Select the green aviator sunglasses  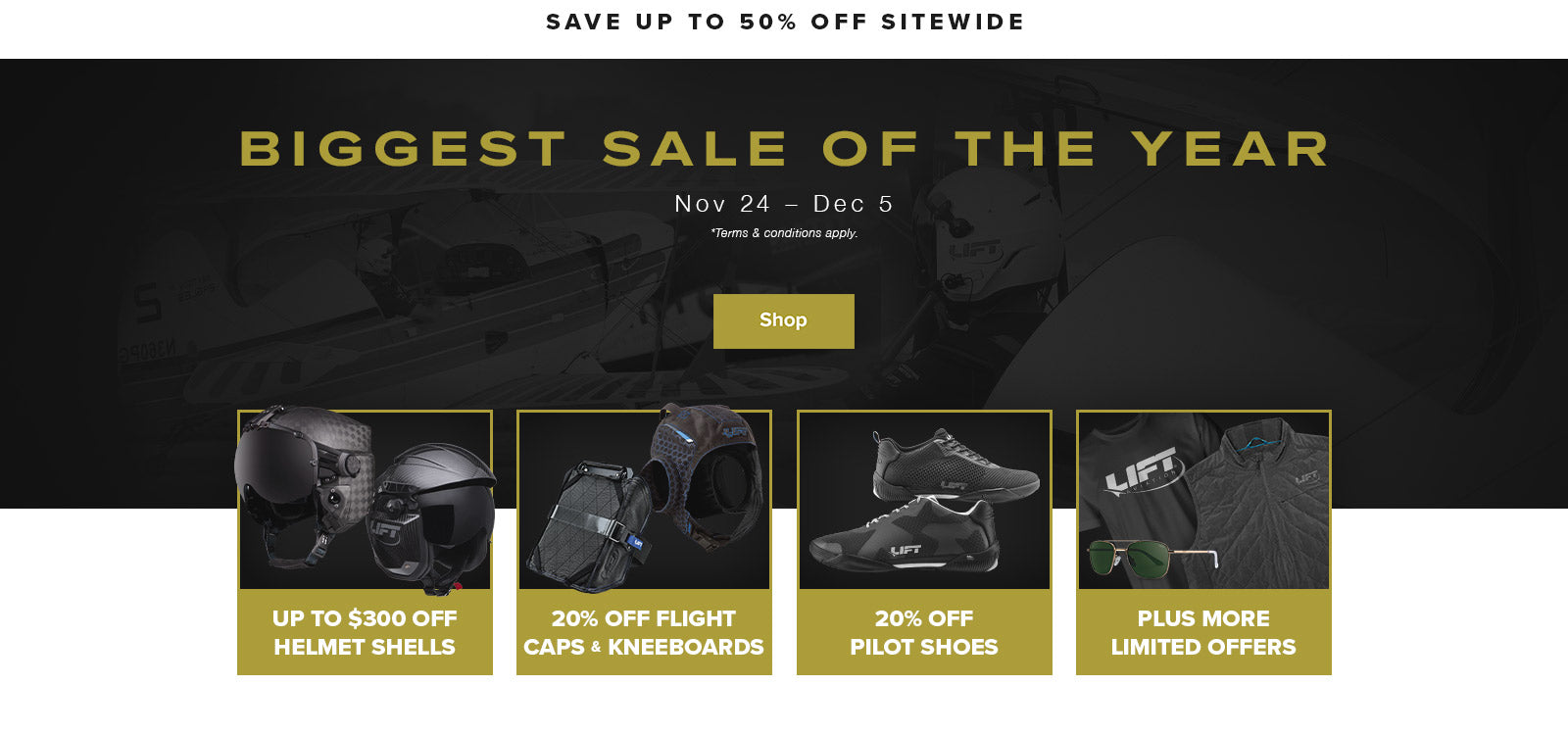[1151, 559]
